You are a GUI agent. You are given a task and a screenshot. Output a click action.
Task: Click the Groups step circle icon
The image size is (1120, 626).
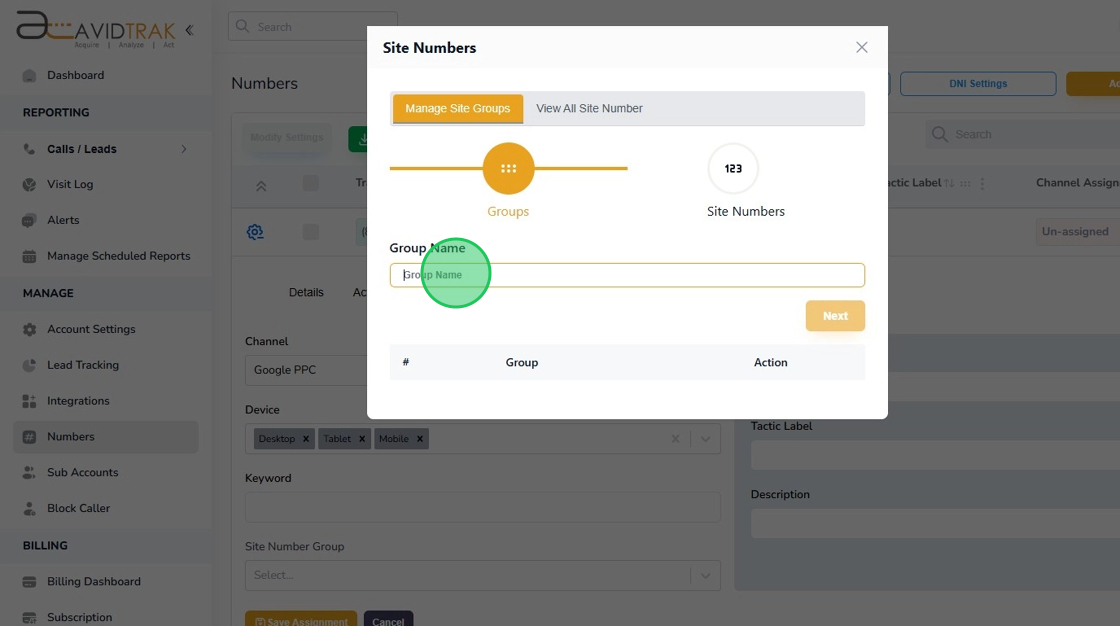click(509, 169)
